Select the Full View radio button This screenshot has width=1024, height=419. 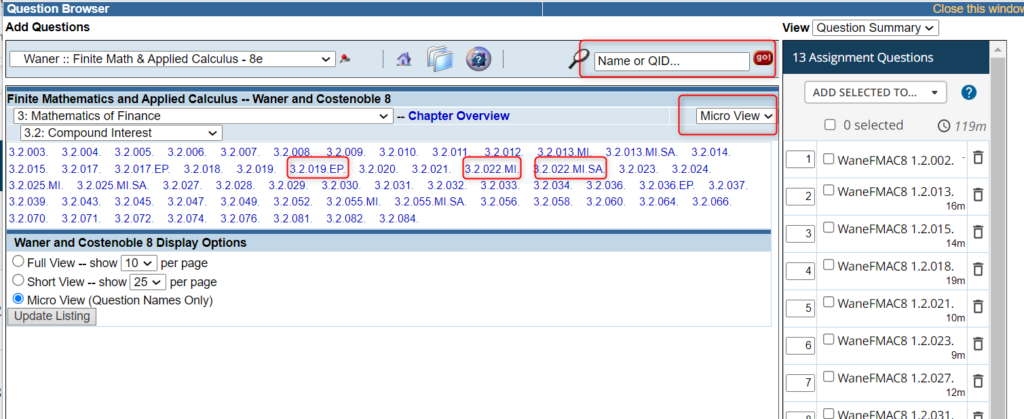17,262
